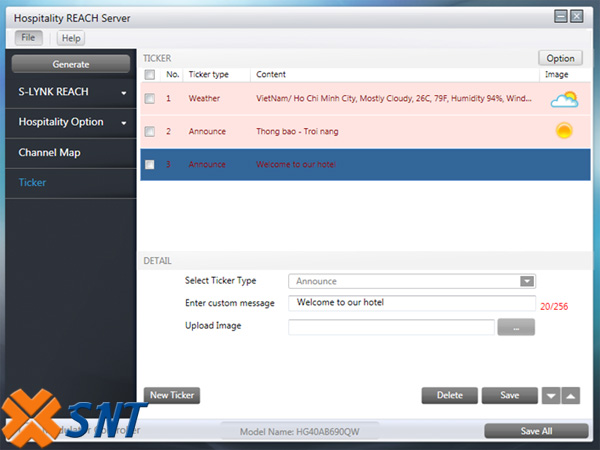Expand the S-LYNK REACH section

(70, 92)
